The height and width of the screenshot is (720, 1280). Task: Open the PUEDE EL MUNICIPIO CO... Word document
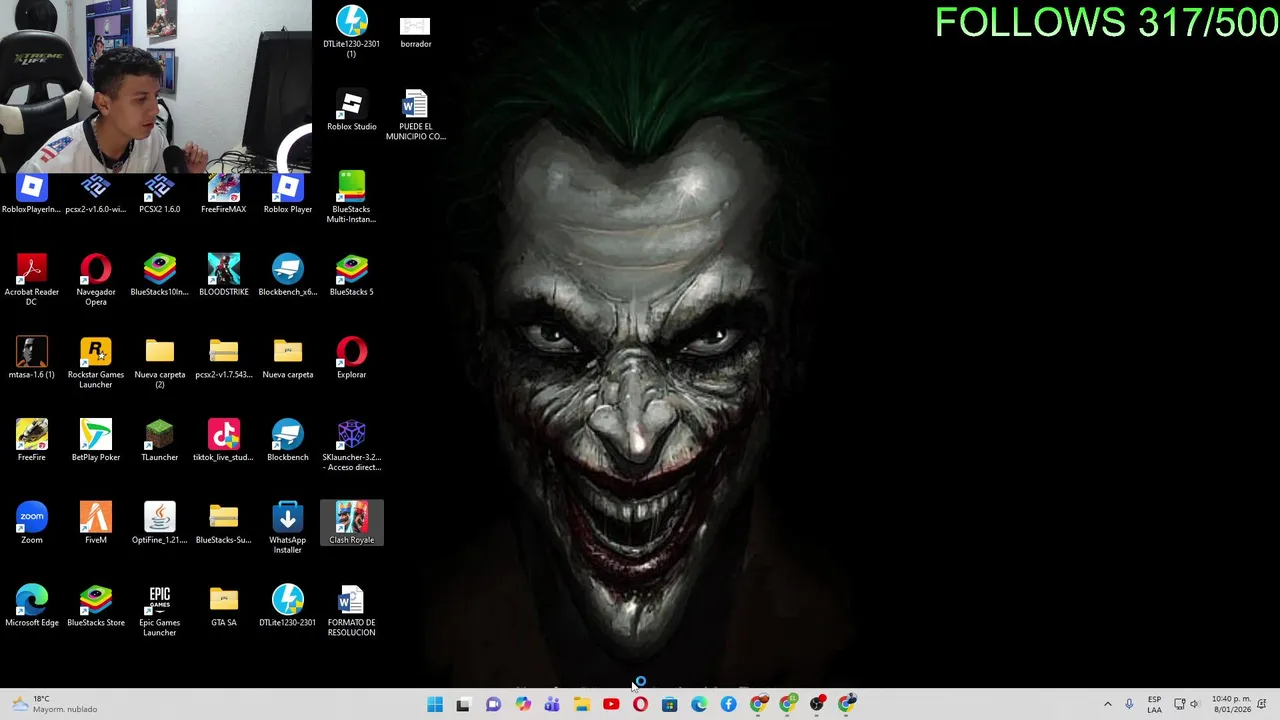pos(415,116)
